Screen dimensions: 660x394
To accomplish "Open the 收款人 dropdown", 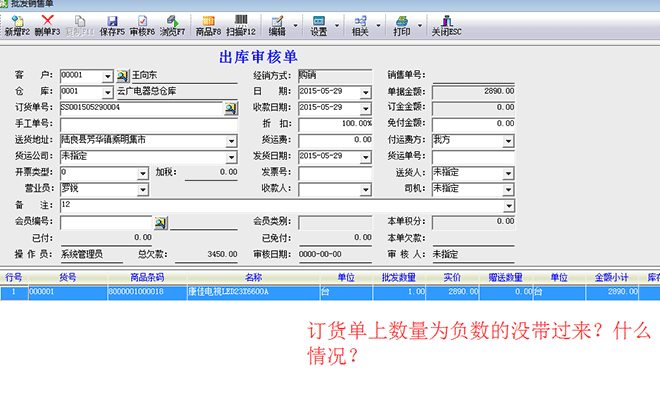I will coord(366,190).
